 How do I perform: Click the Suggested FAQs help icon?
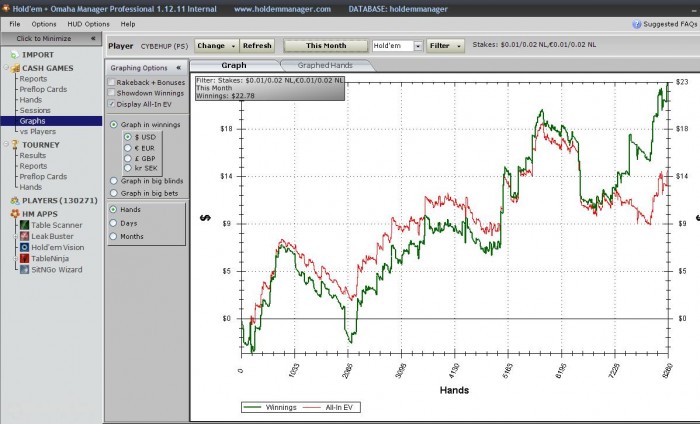[637, 24]
